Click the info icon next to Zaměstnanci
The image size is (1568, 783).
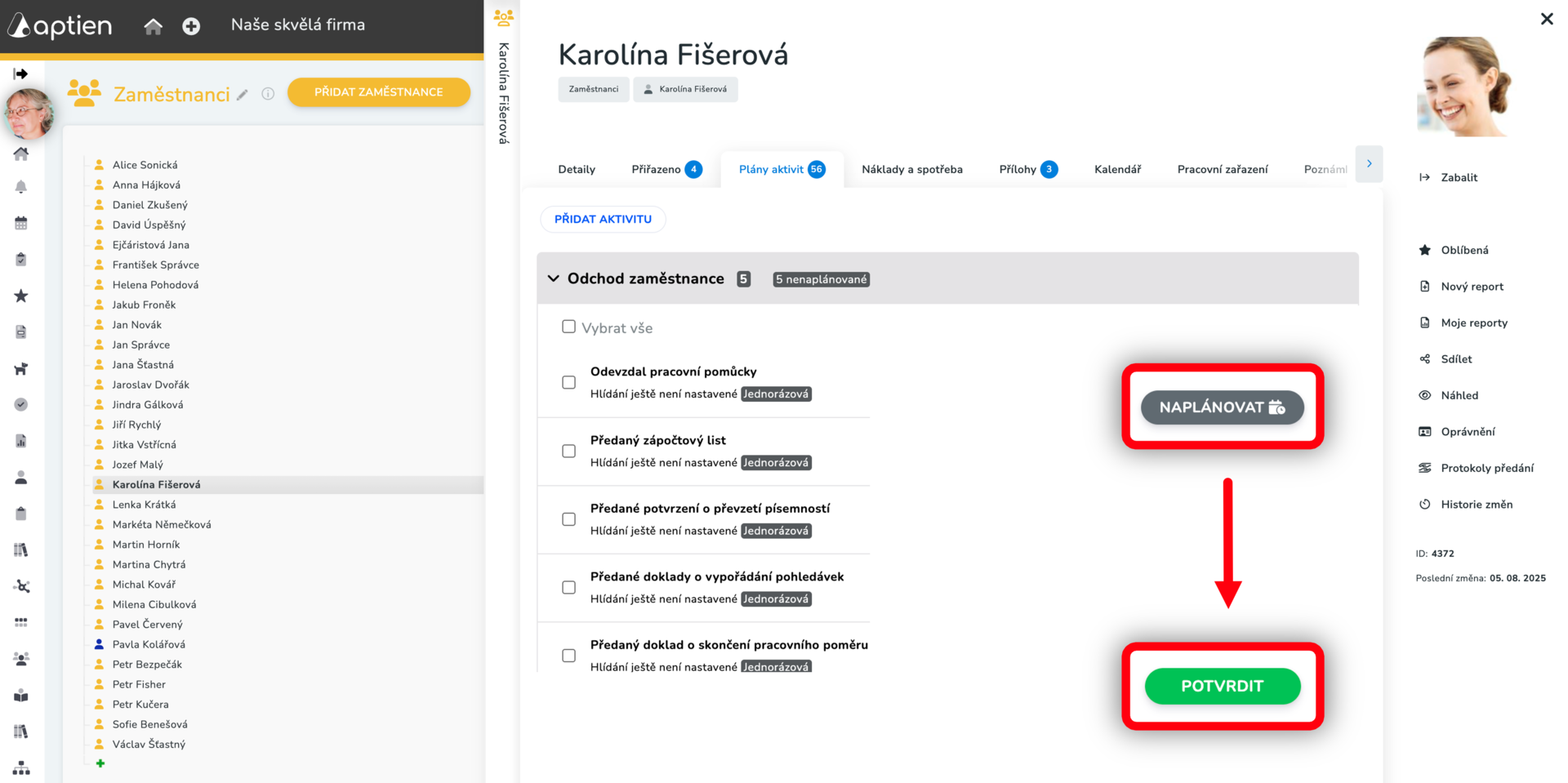tap(268, 94)
